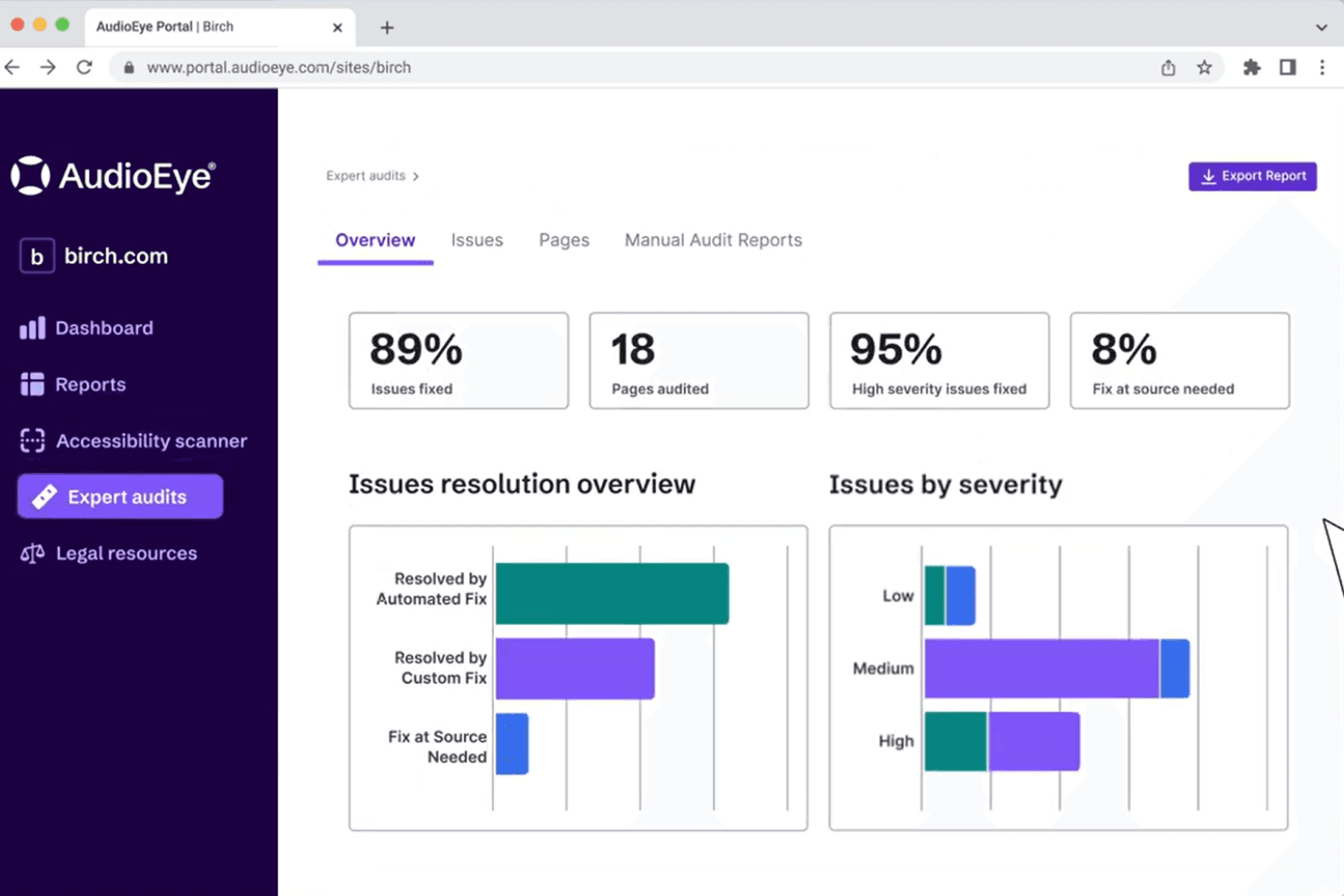
Task: Click the Issues resolution overview heading
Action: coord(522,484)
